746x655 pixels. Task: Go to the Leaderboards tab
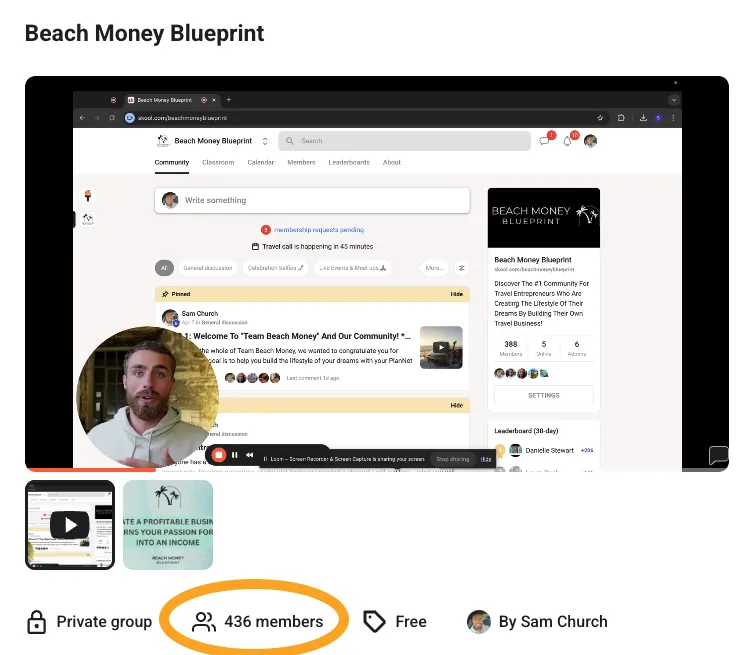(x=349, y=162)
